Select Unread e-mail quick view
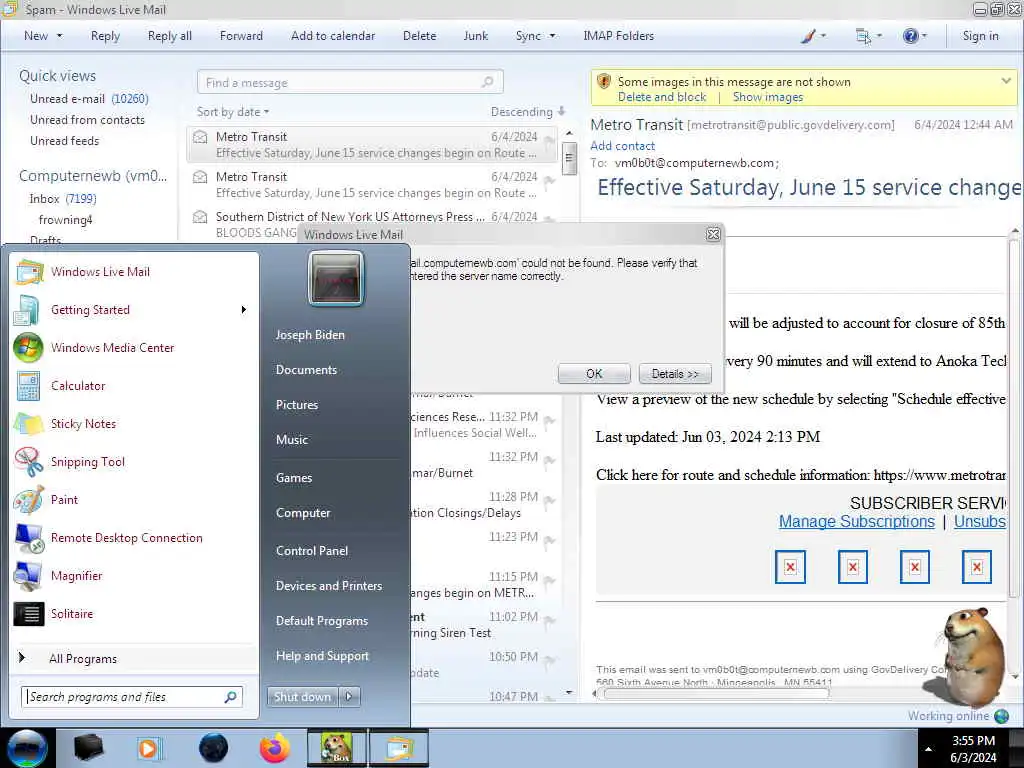The width and height of the screenshot is (1024, 768). point(89,99)
